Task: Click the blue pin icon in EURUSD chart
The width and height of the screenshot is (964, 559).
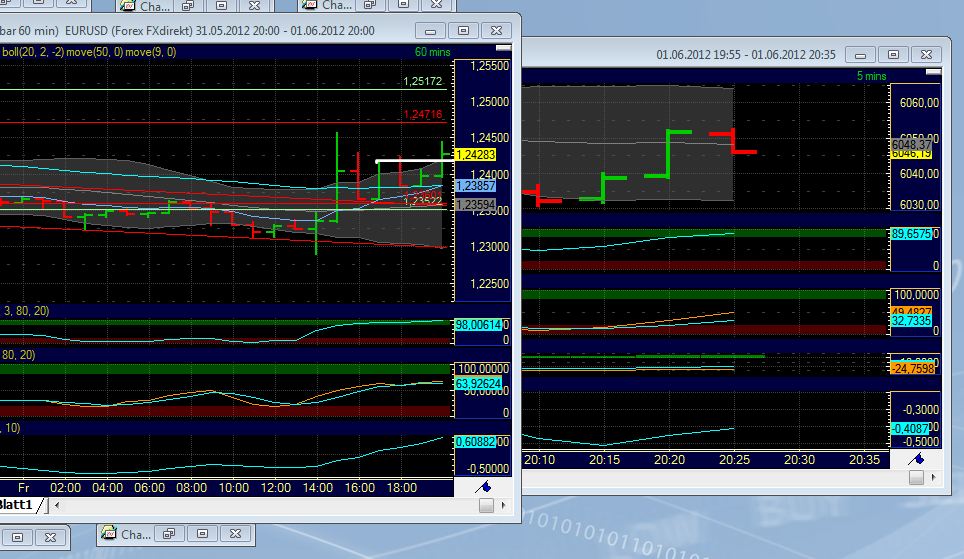Action: click(483, 488)
